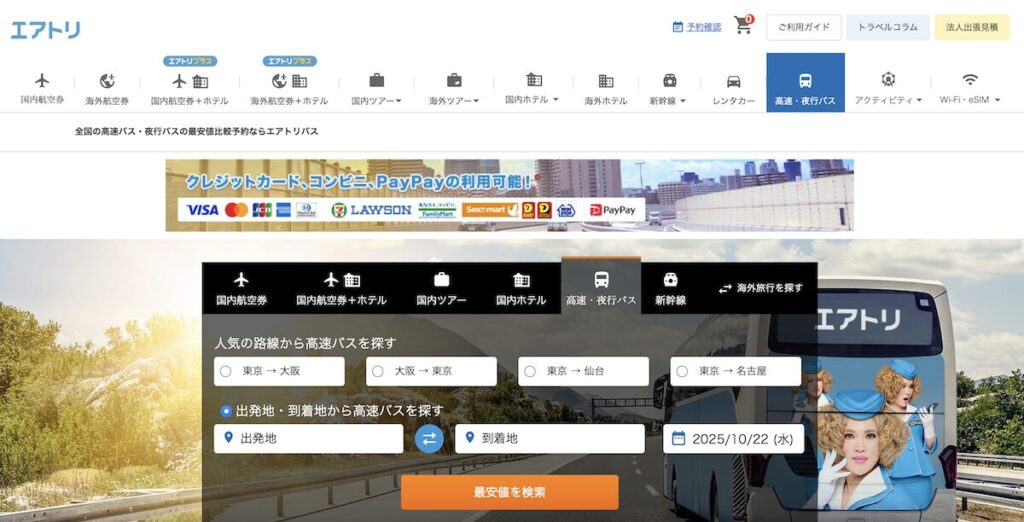This screenshot has width=1024, height=522.
Task: Click the payment methods banner
Action: pyautogui.click(x=509, y=195)
